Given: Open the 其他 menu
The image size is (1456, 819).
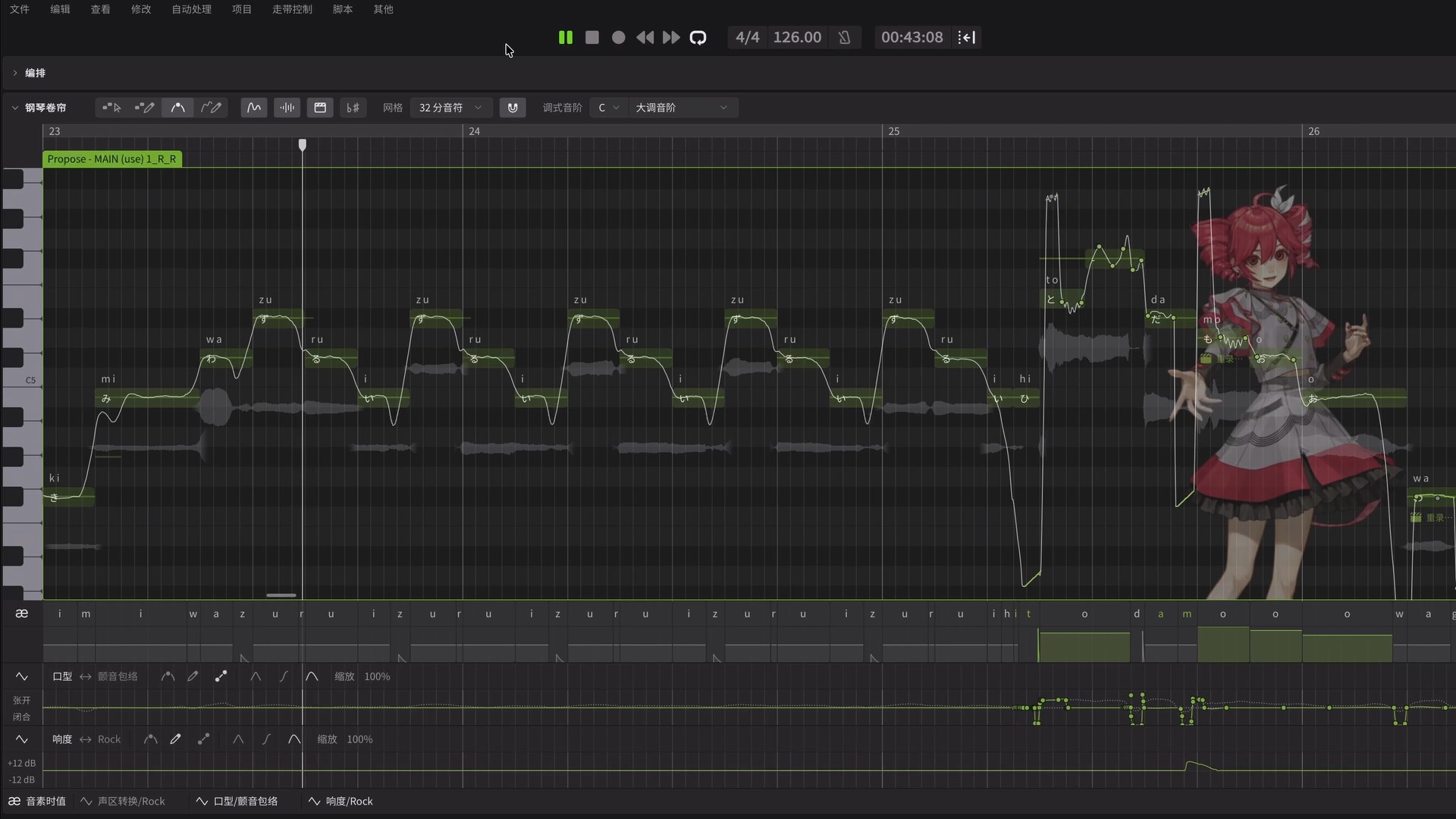Looking at the screenshot, I should [383, 9].
